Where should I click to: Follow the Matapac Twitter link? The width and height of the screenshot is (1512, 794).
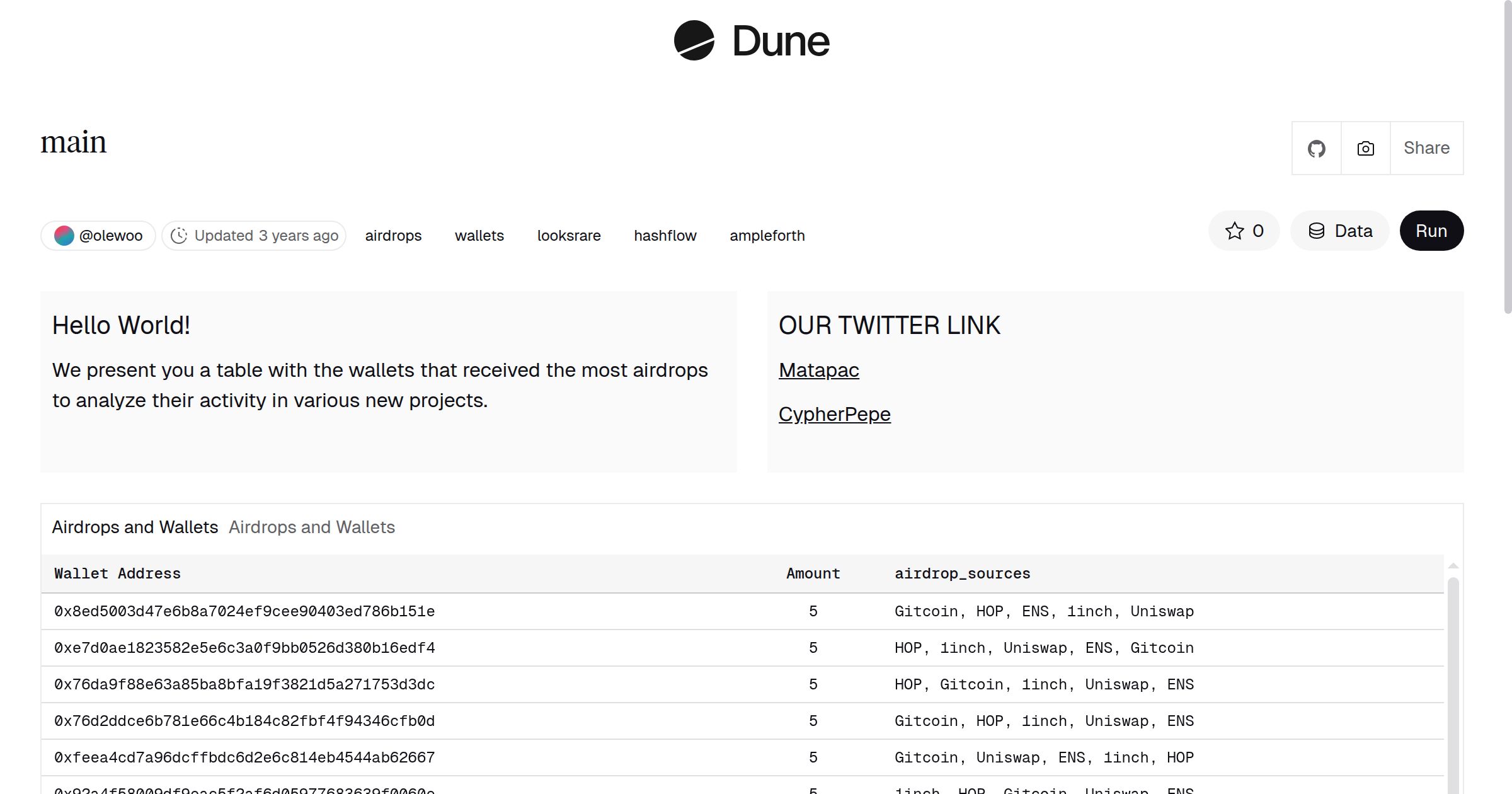[818, 371]
